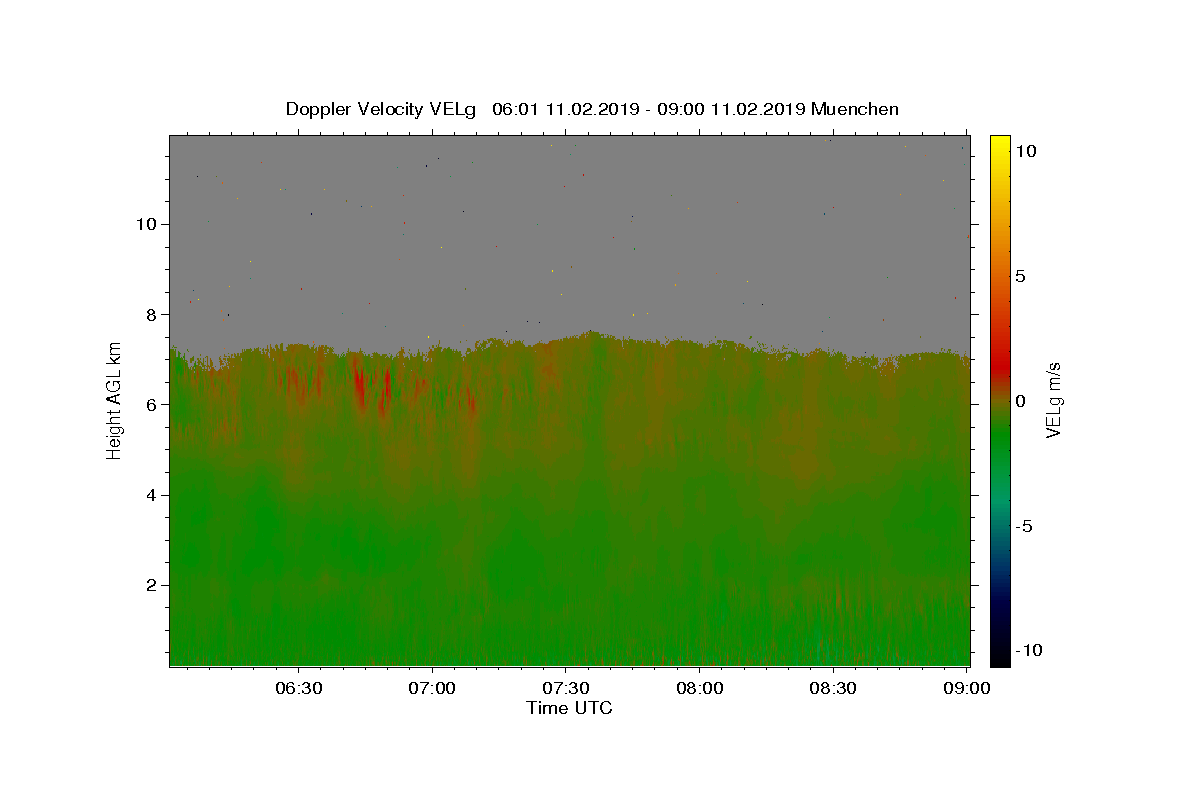
Task: Click the colorbar value -5 label
Action: [1024, 526]
